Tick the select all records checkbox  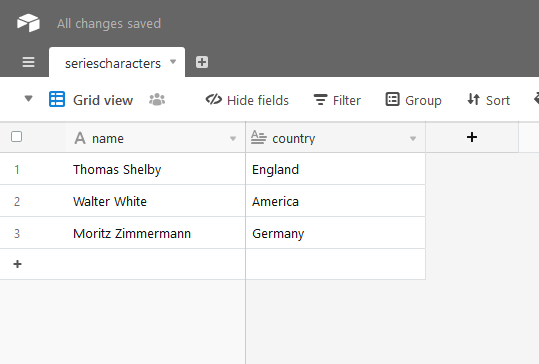pos(16,136)
